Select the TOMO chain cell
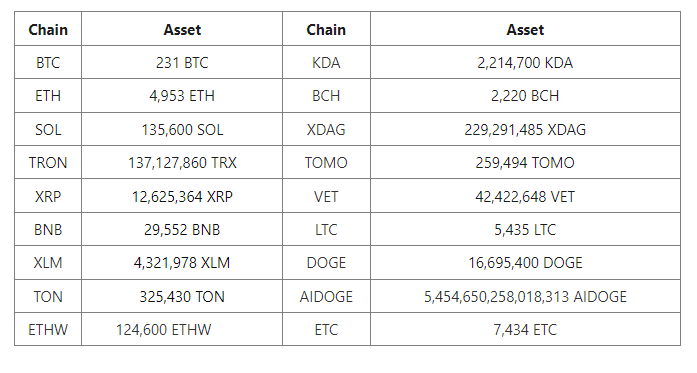Screen dimensions: 697x373 pyautogui.click(x=326, y=162)
